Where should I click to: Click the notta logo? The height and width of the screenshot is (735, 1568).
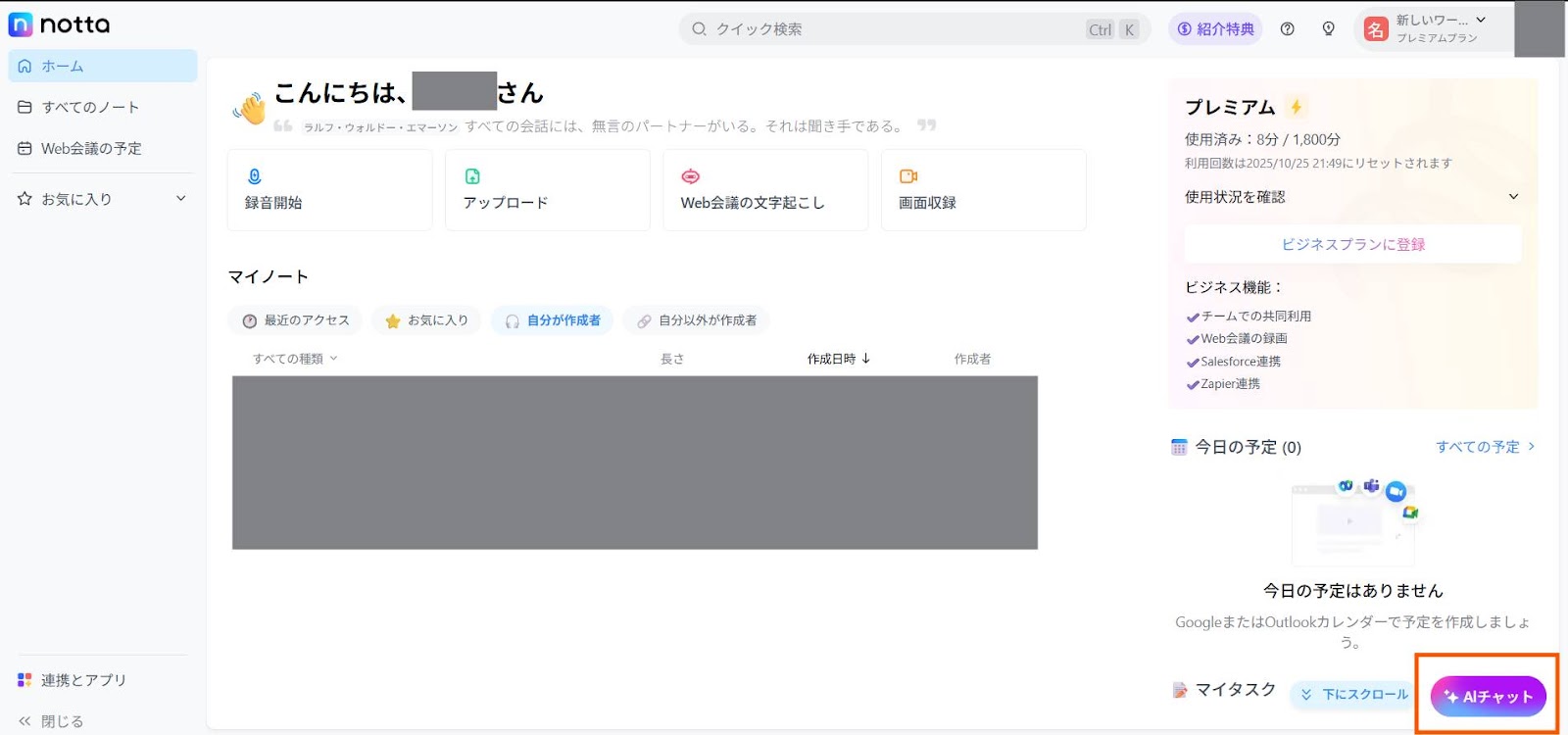click(x=60, y=24)
